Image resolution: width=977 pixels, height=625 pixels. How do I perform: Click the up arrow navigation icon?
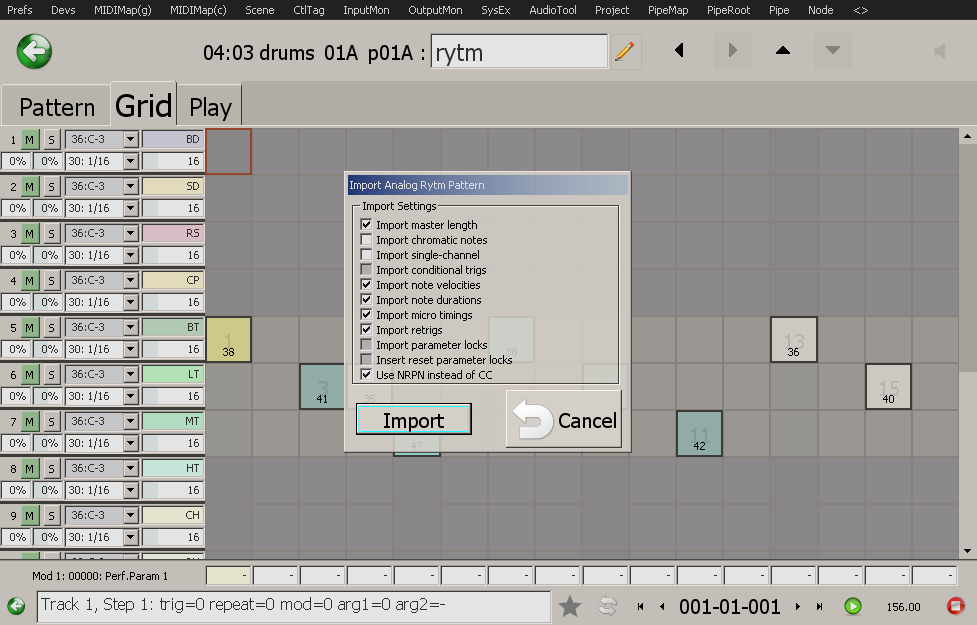click(x=783, y=50)
